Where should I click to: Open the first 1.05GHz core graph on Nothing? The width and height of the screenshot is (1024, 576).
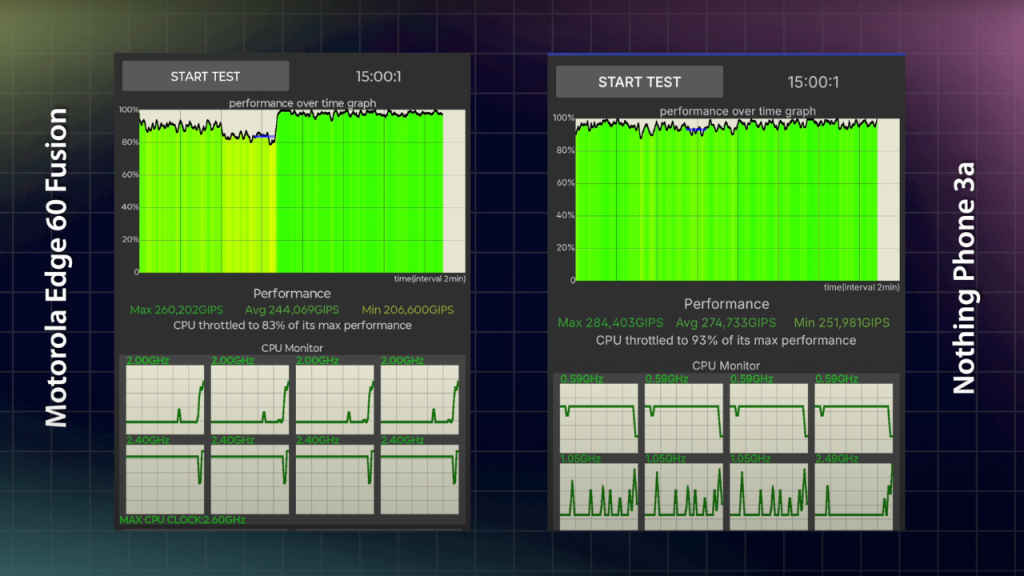tap(599, 496)
